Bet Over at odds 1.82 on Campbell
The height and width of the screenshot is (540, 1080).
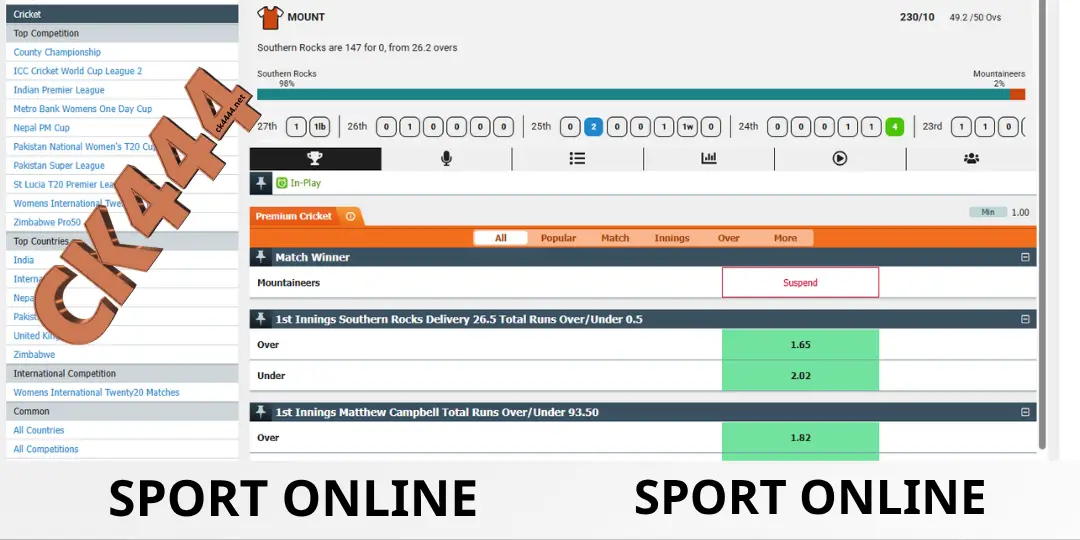pos(800,437)
